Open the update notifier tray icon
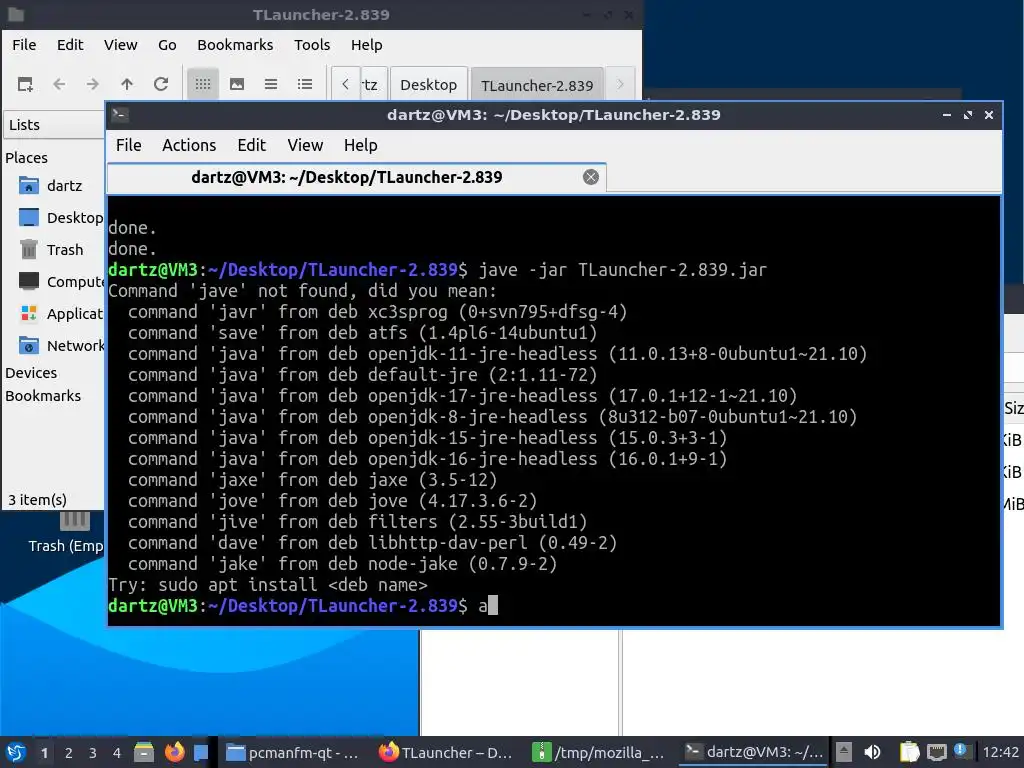The image size is (1024, 768). [959, 750]
